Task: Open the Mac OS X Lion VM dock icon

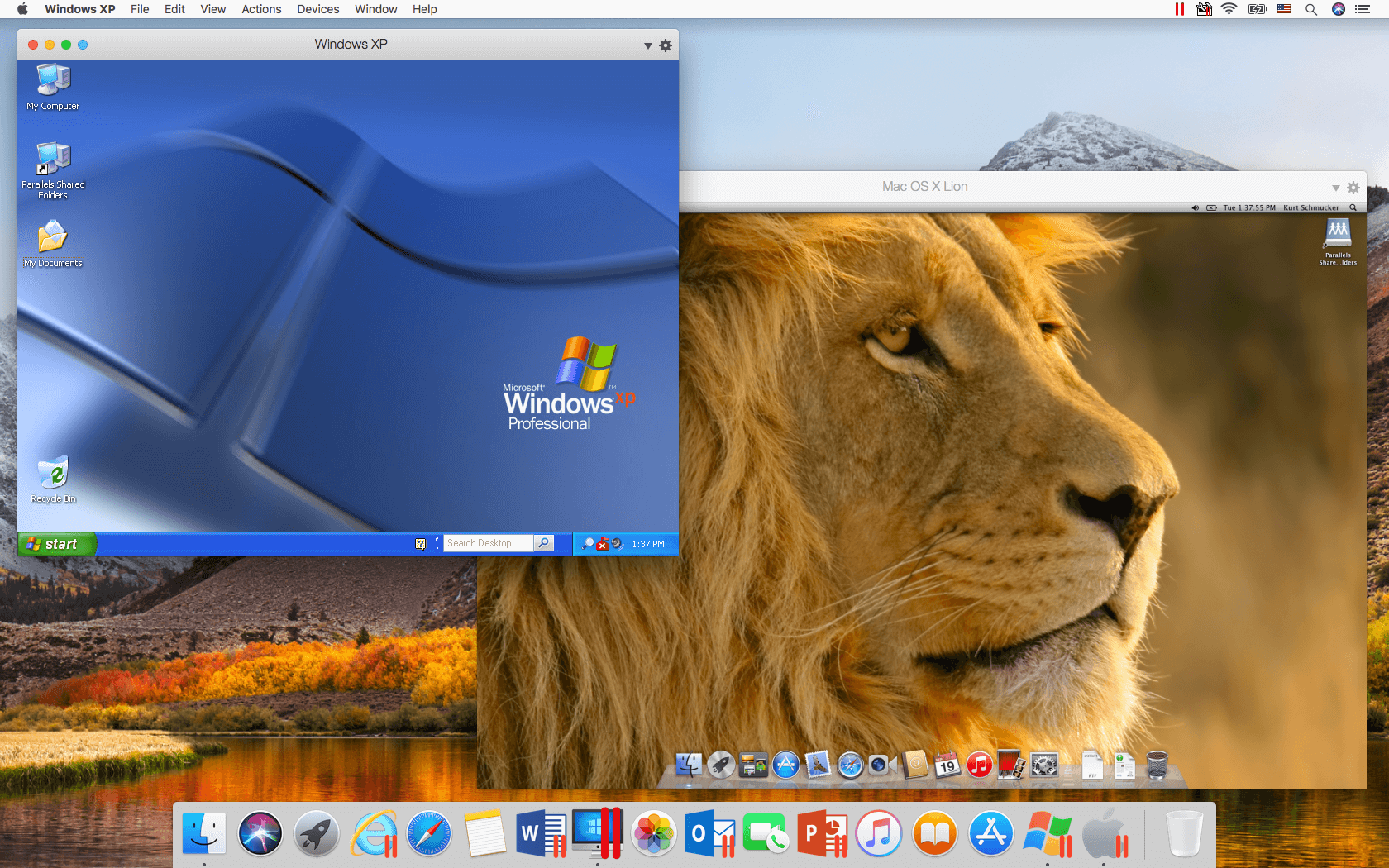Action: tap(1105, 833)
